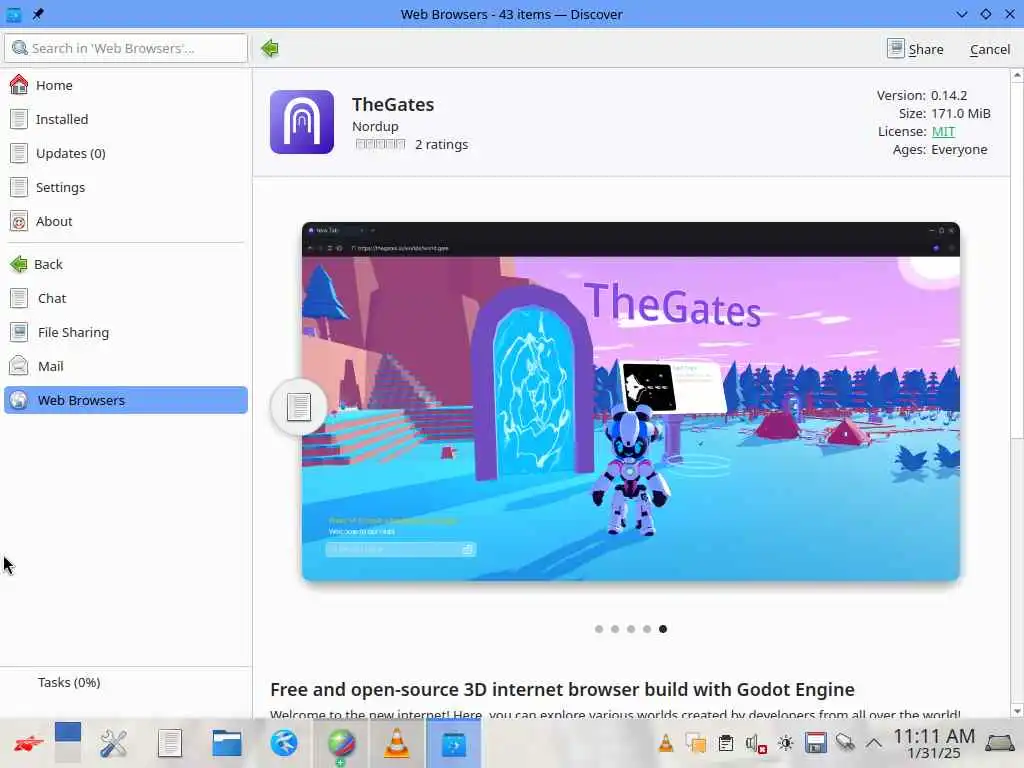Click the Cancel button
1024x768 pixels.
[x=989, y=49]
